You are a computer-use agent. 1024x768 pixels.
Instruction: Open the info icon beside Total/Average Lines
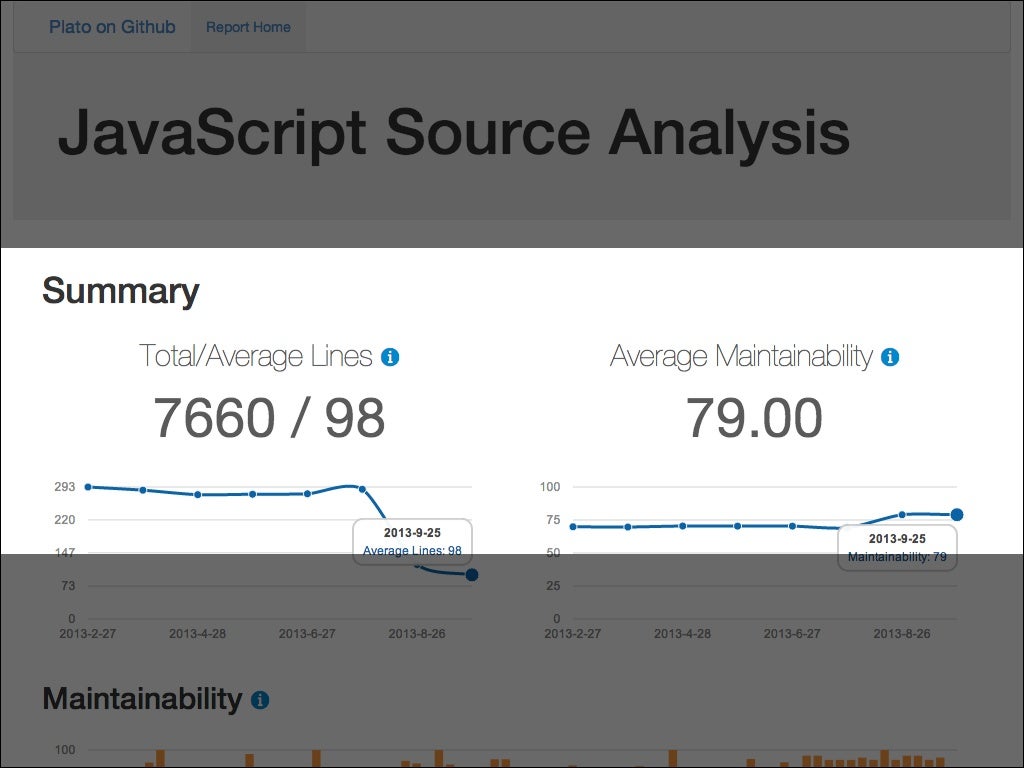coord(390,357)
